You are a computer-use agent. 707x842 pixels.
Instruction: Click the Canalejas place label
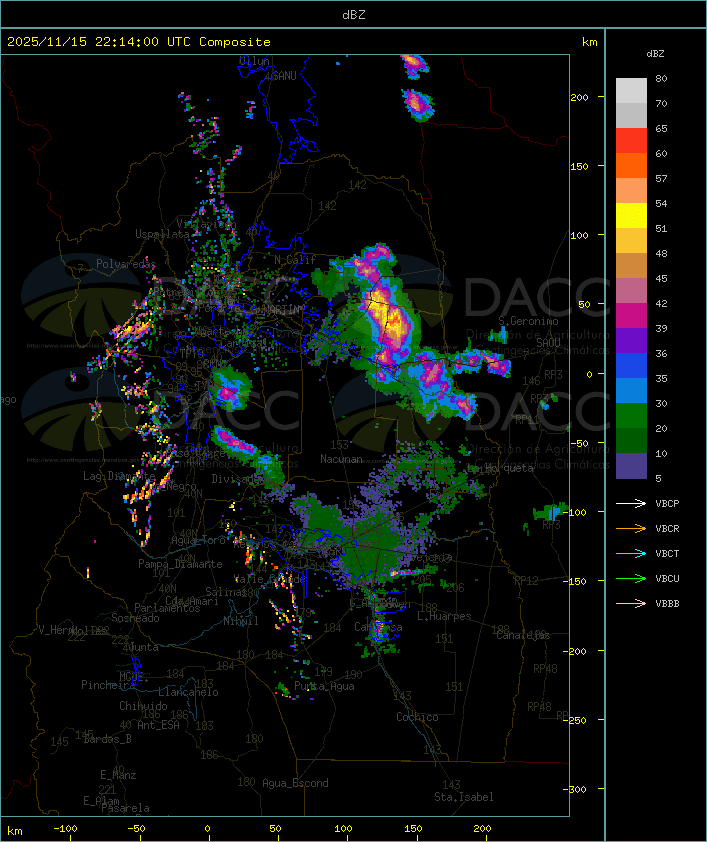[523, 635]
